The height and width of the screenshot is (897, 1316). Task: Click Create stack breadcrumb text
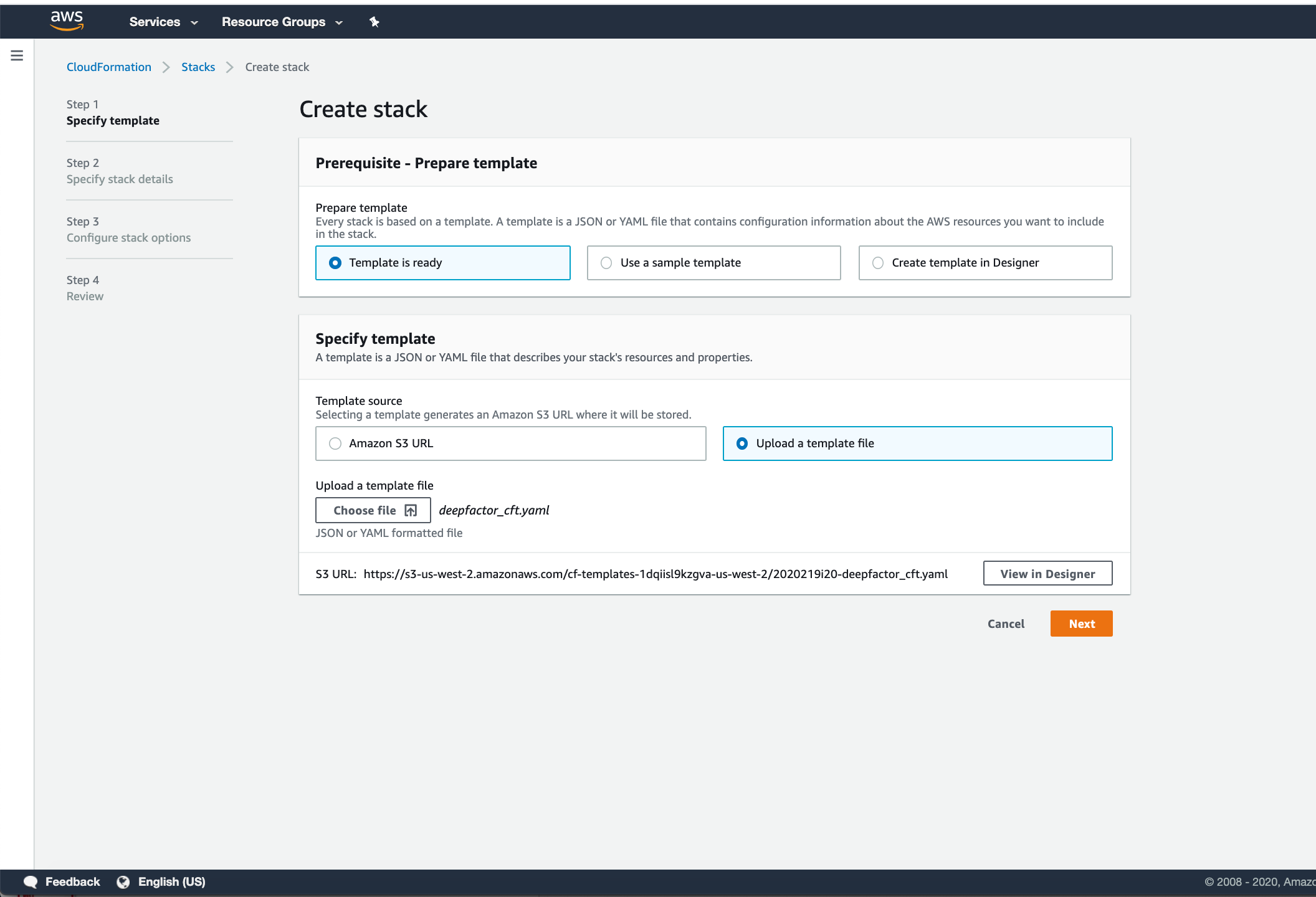click(x=277, y=67)
